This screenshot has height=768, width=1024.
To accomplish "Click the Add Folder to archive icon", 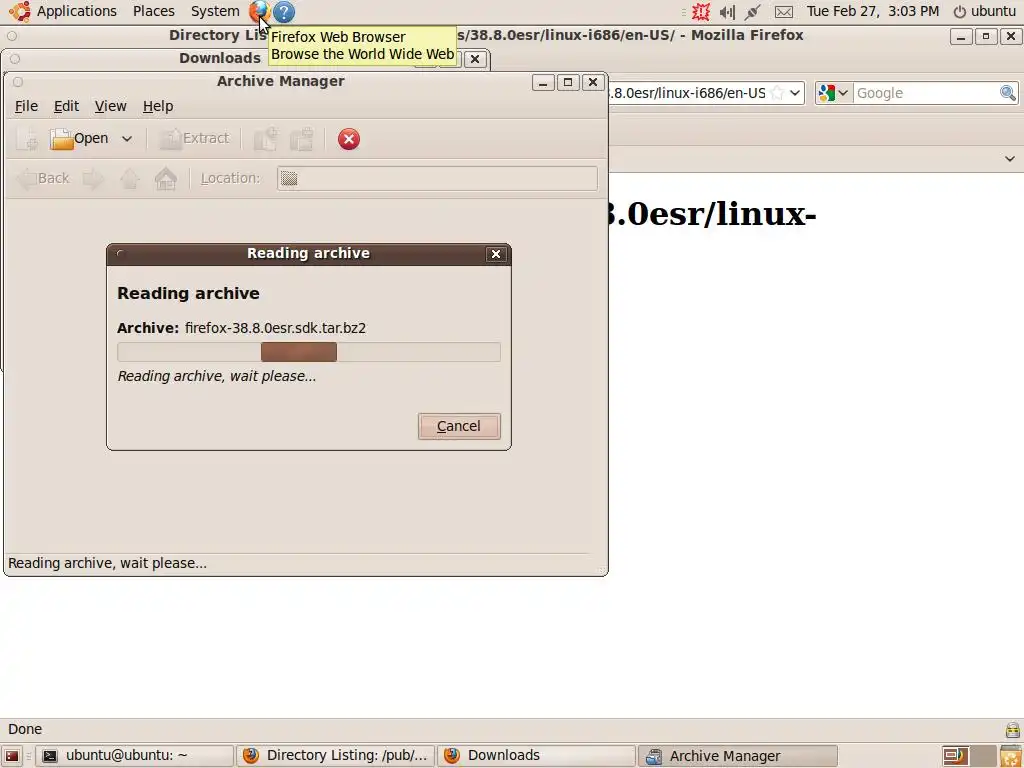I will coord(302,139).
